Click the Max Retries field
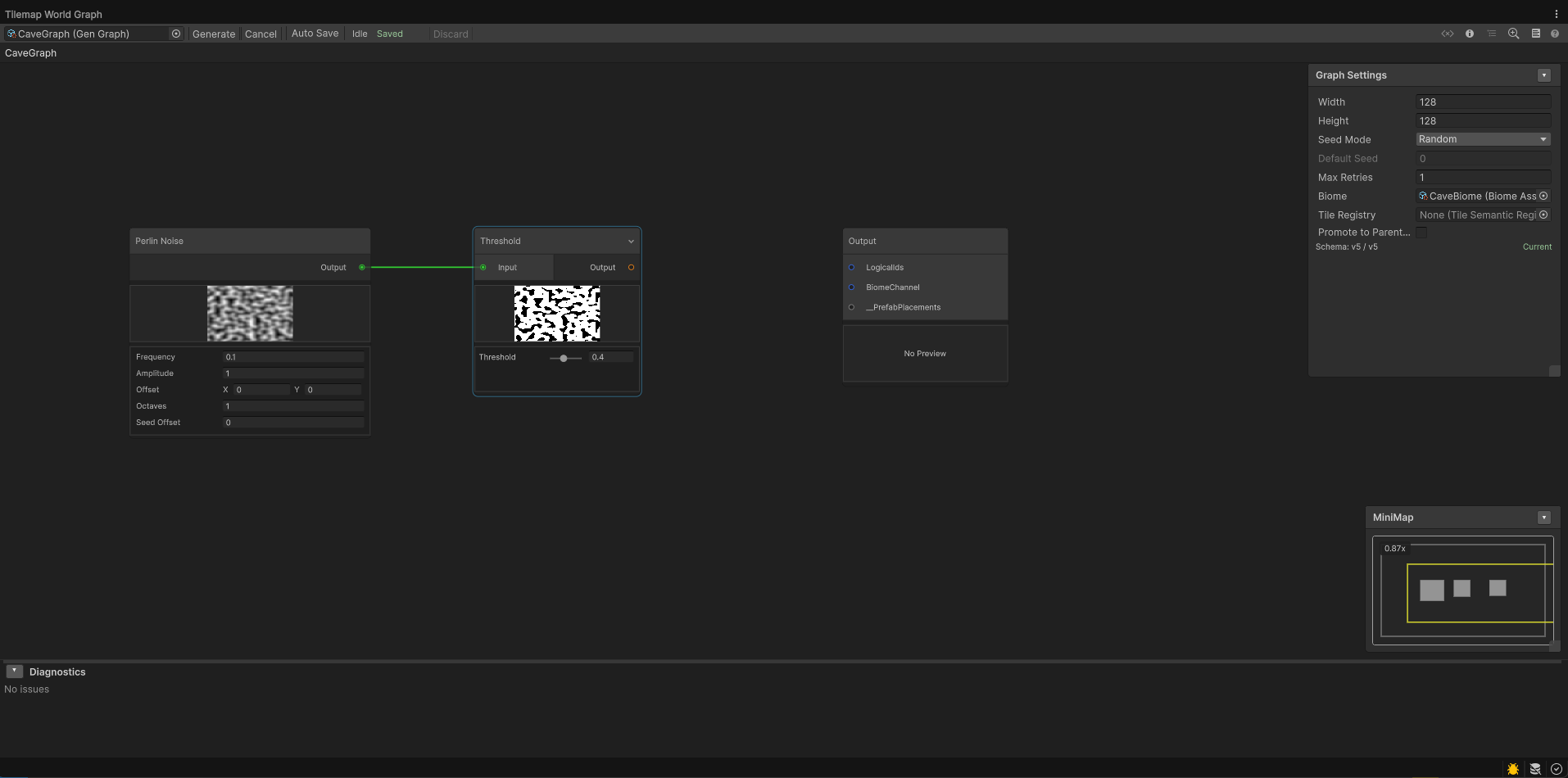Image resolution: width=1568 pixels, height=778 pixels. click(1483, 177)
